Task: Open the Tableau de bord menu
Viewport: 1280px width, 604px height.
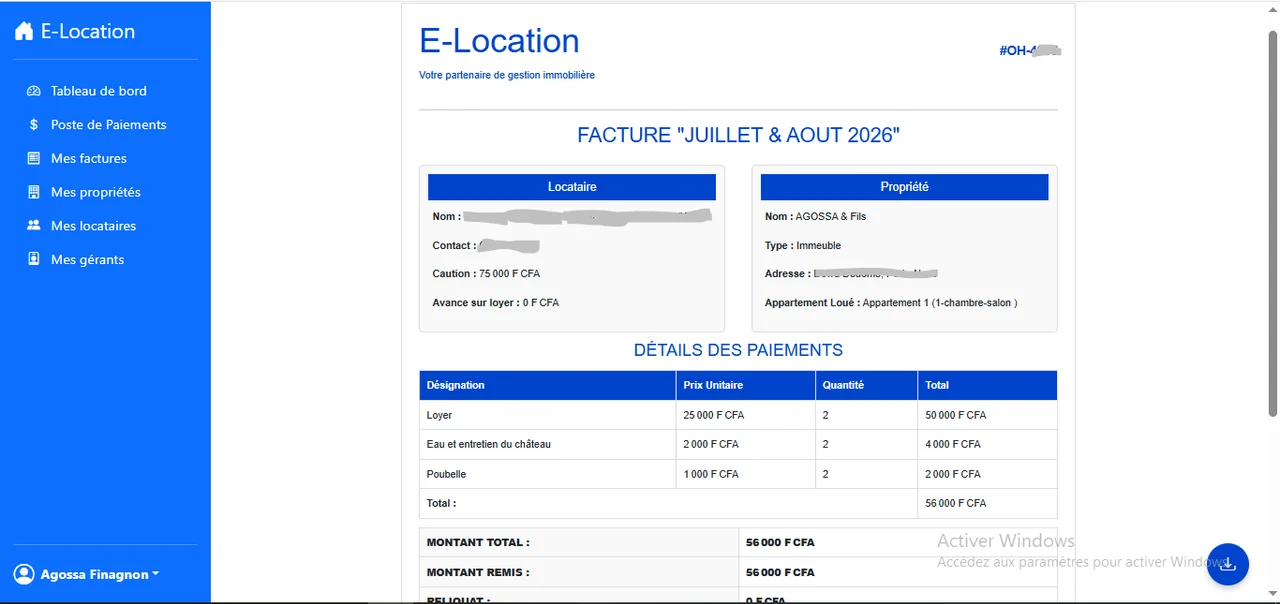Action: point(99,91)
